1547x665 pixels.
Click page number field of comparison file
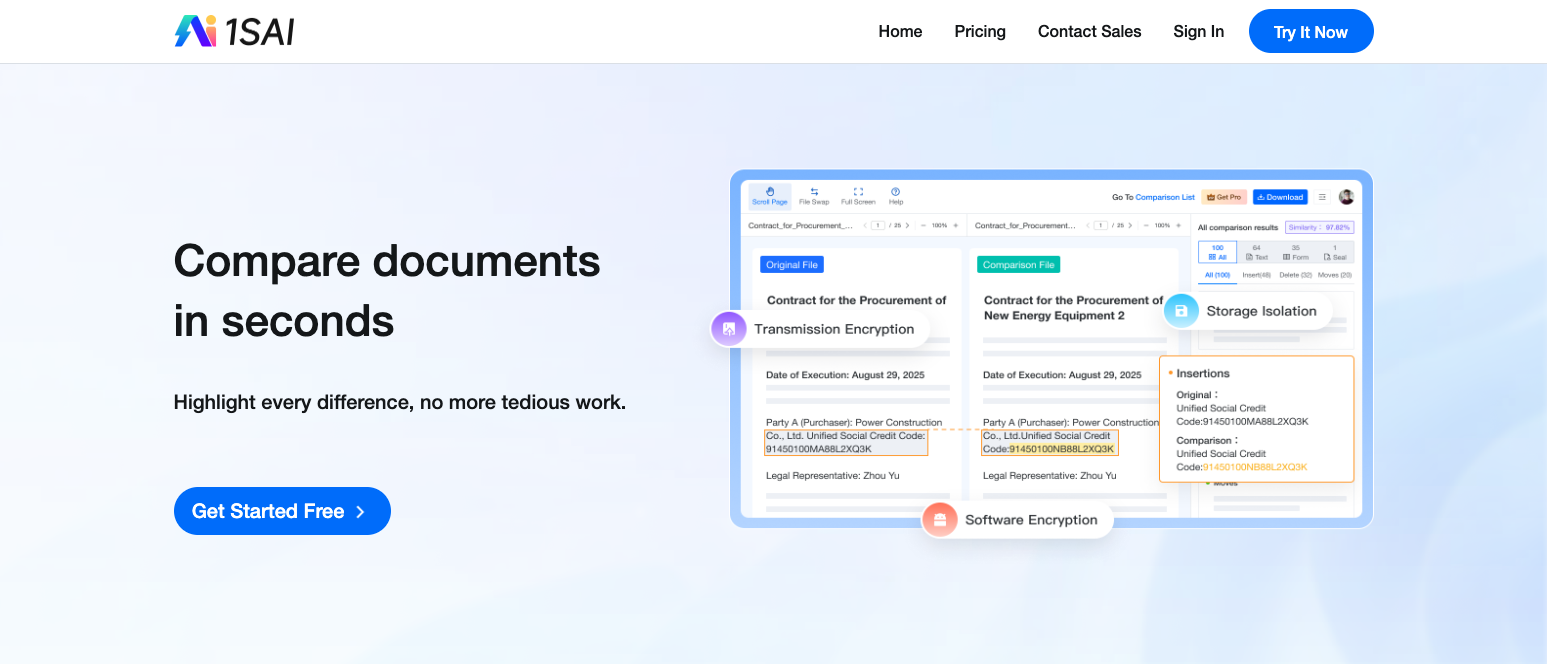pyautogui.click(x=1102, y=226)
